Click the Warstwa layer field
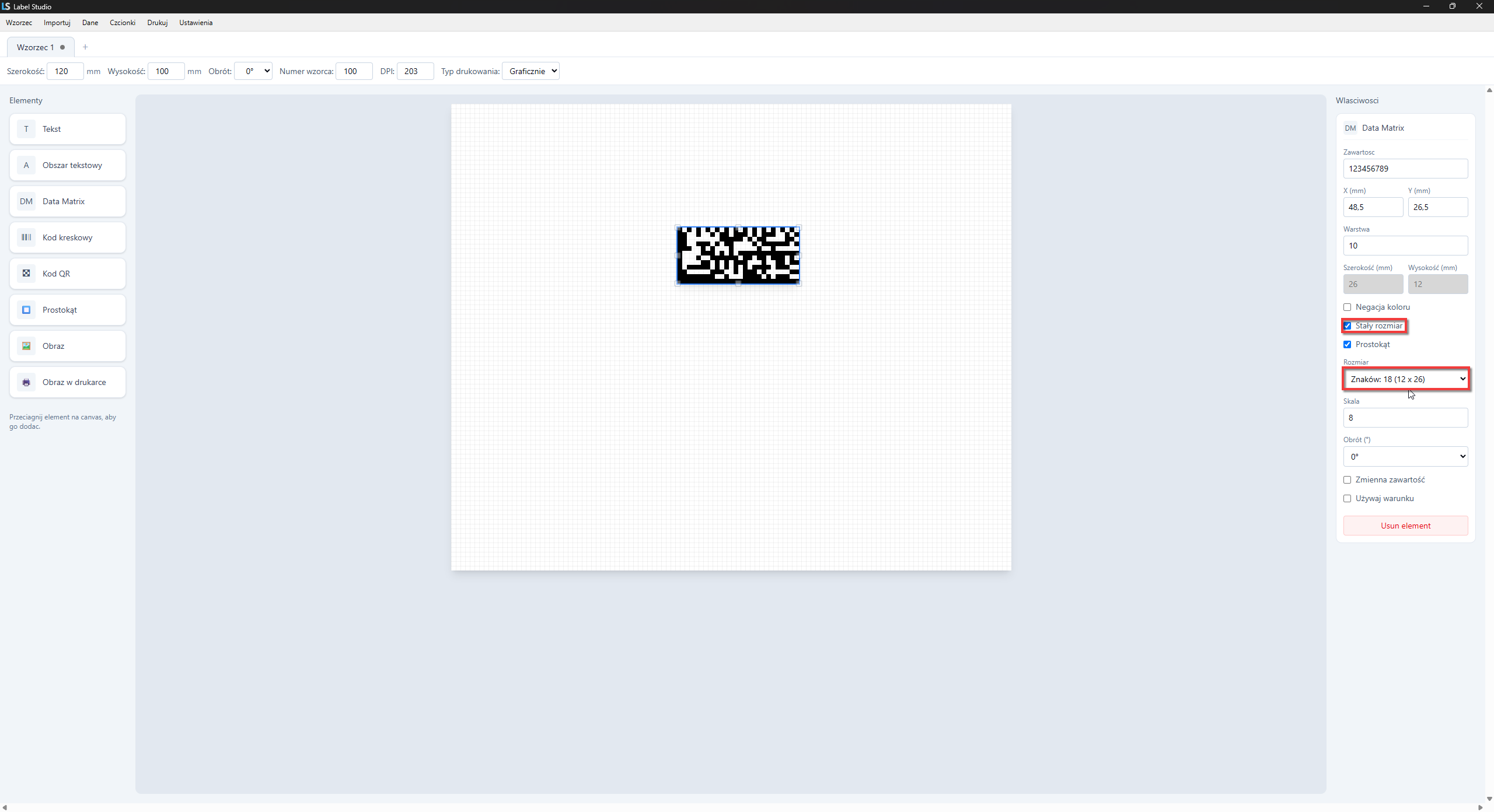The image size is (1494, 812). pyautogui.click(x=1405, y=246)
